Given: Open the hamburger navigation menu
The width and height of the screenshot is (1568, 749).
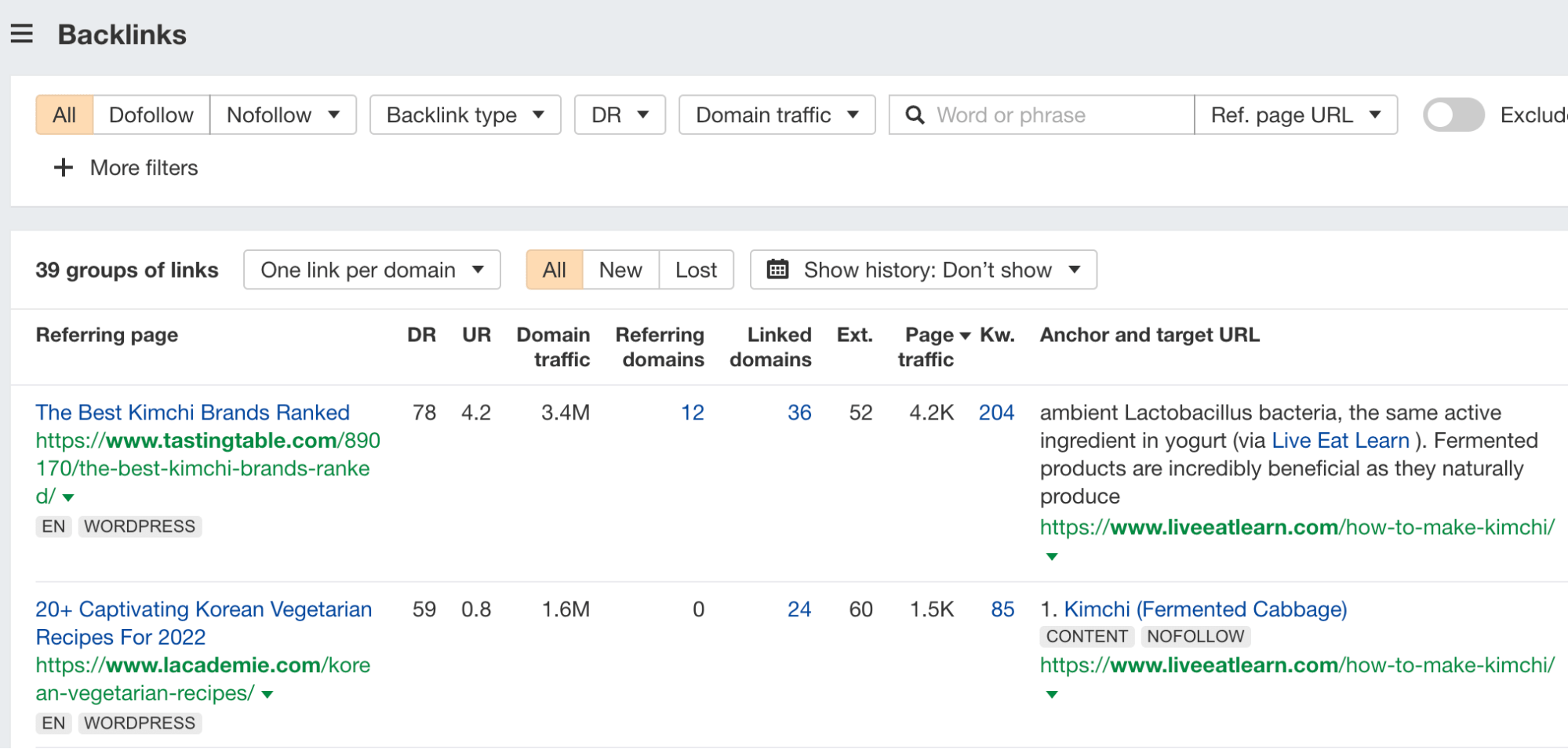Looking at the screenshot, I should 21,34.
